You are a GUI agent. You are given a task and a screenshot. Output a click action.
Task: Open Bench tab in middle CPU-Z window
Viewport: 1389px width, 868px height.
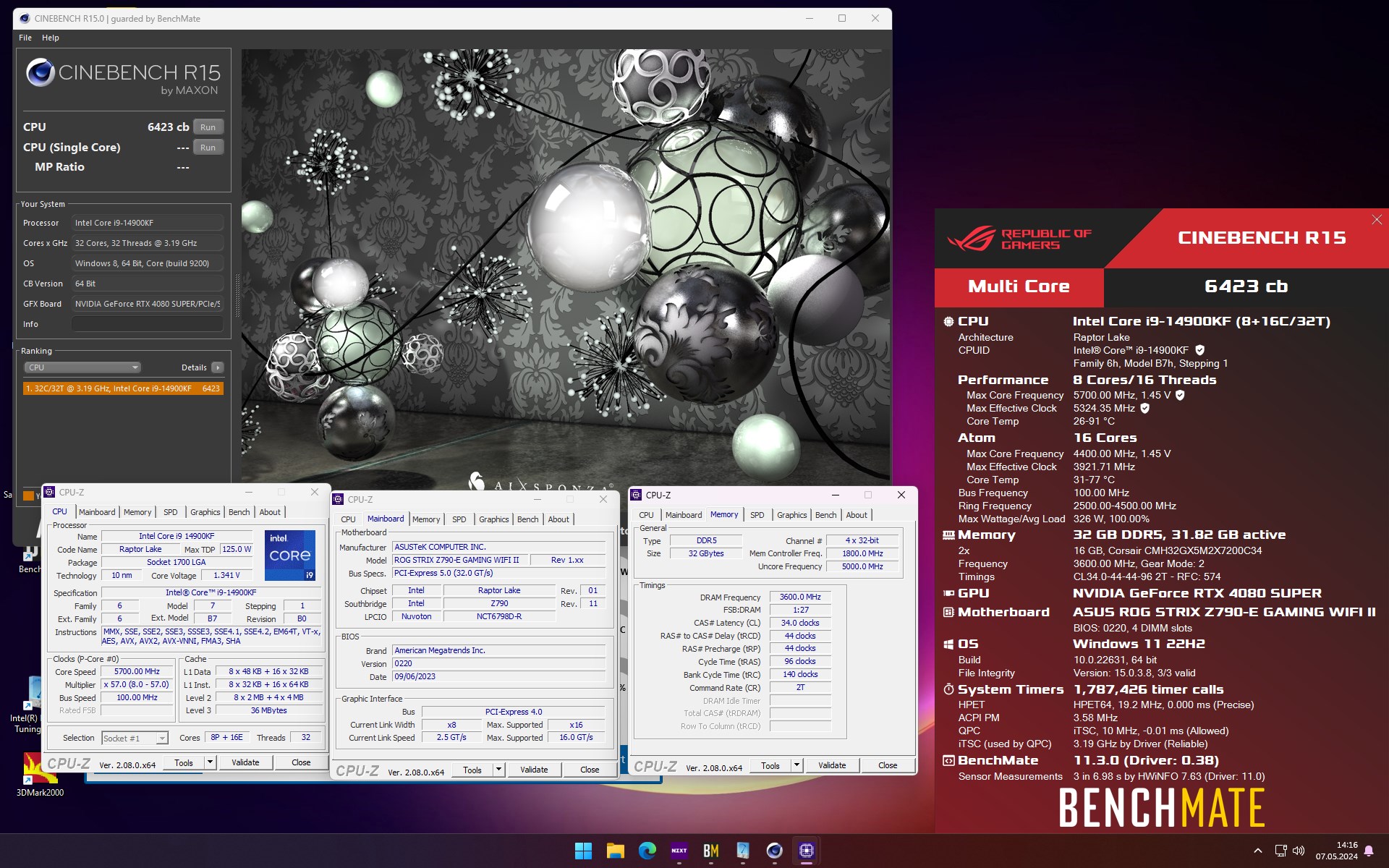[x=528, y=519]
